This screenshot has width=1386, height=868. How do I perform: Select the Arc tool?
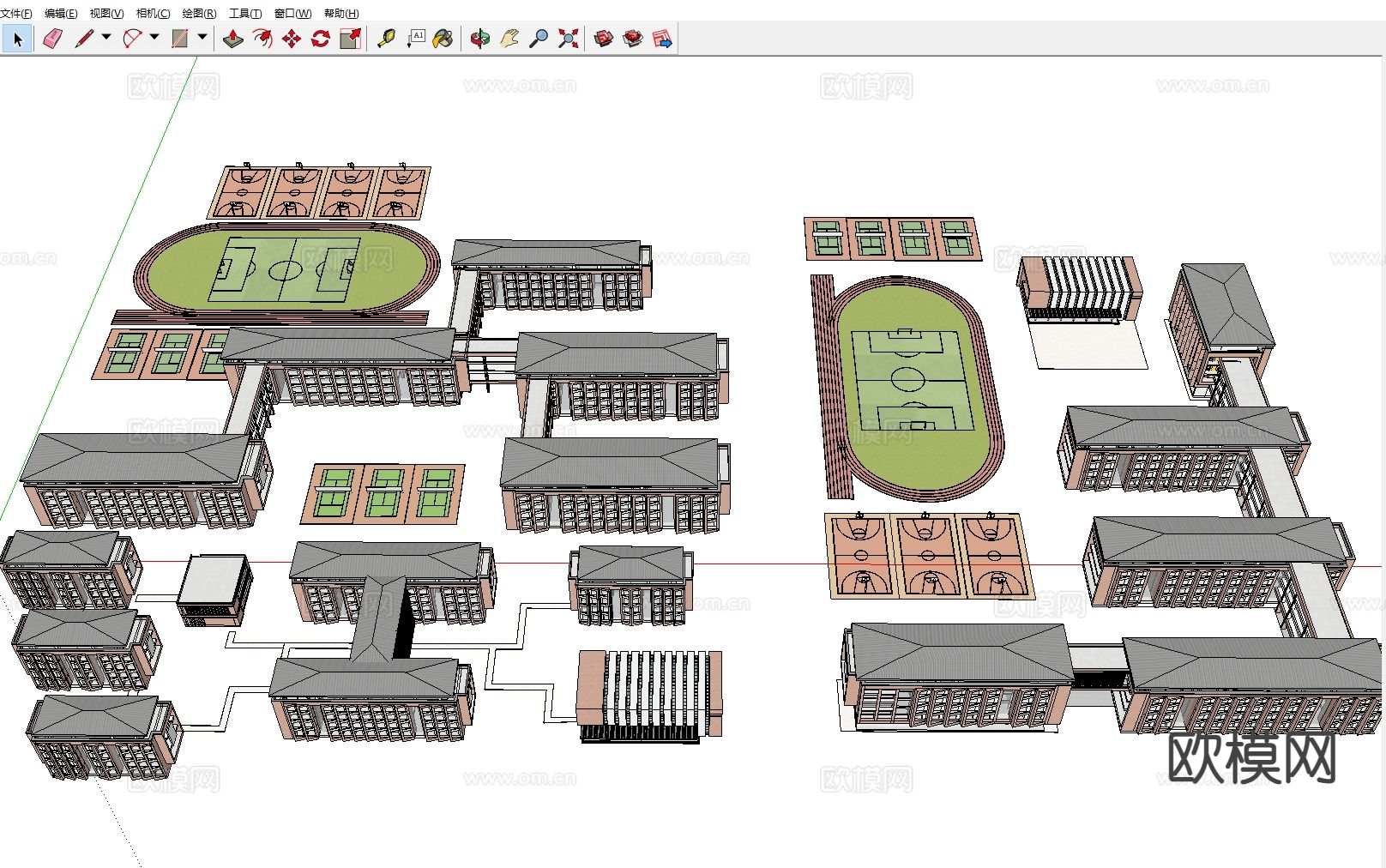[132, 39]
